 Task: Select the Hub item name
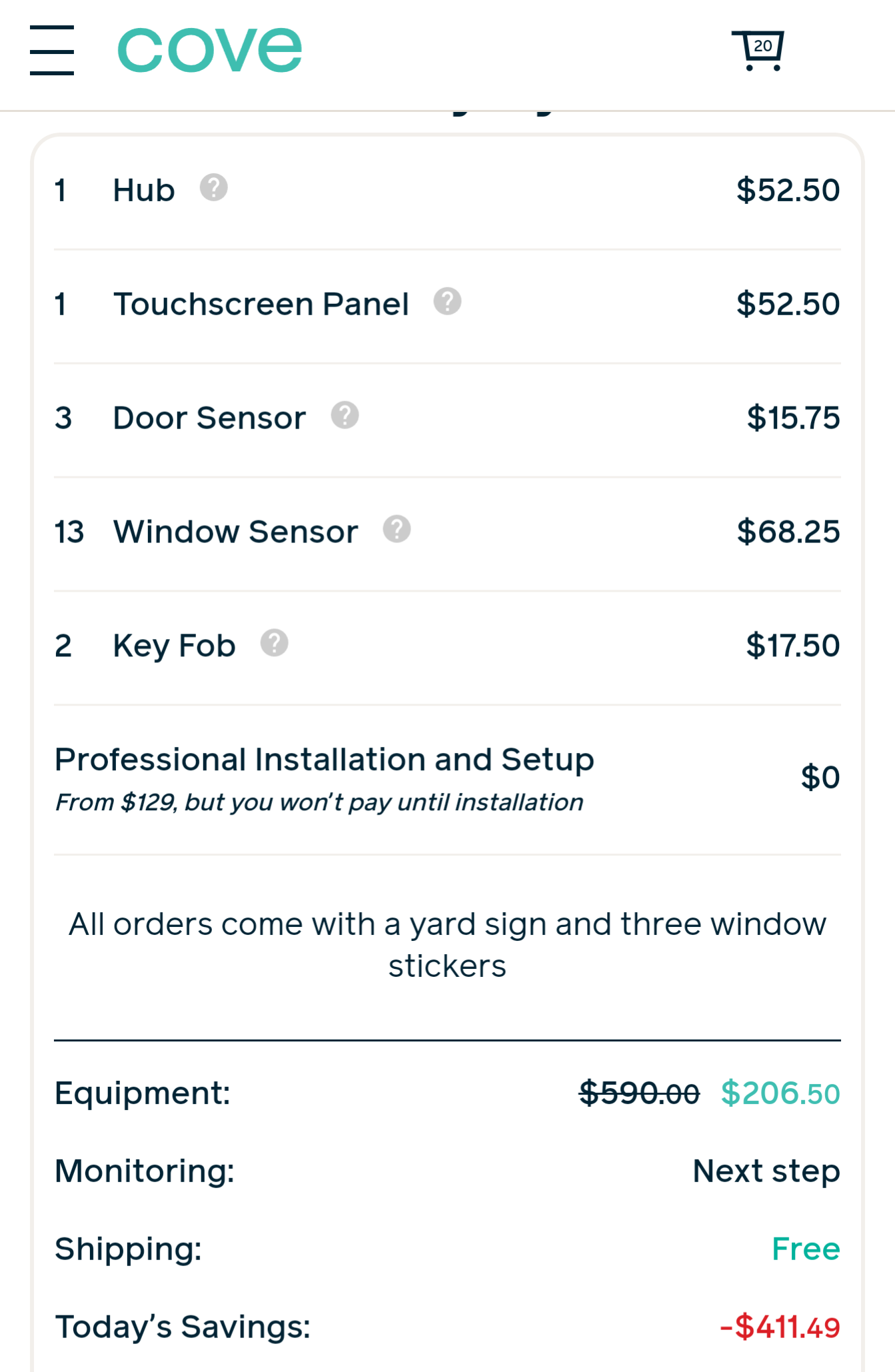pyautogui.click(x=144, y=191)
